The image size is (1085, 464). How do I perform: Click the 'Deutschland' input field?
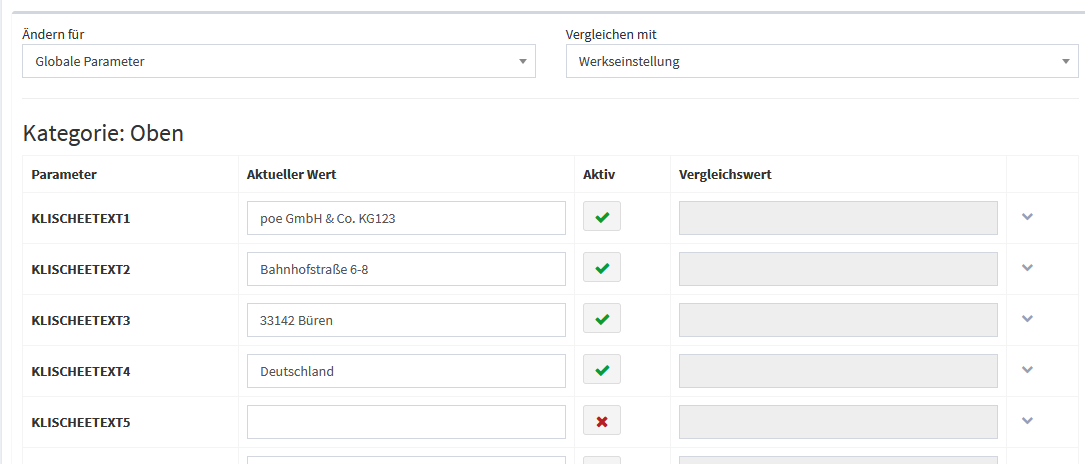pyautogui.click(x=406, y=371)
